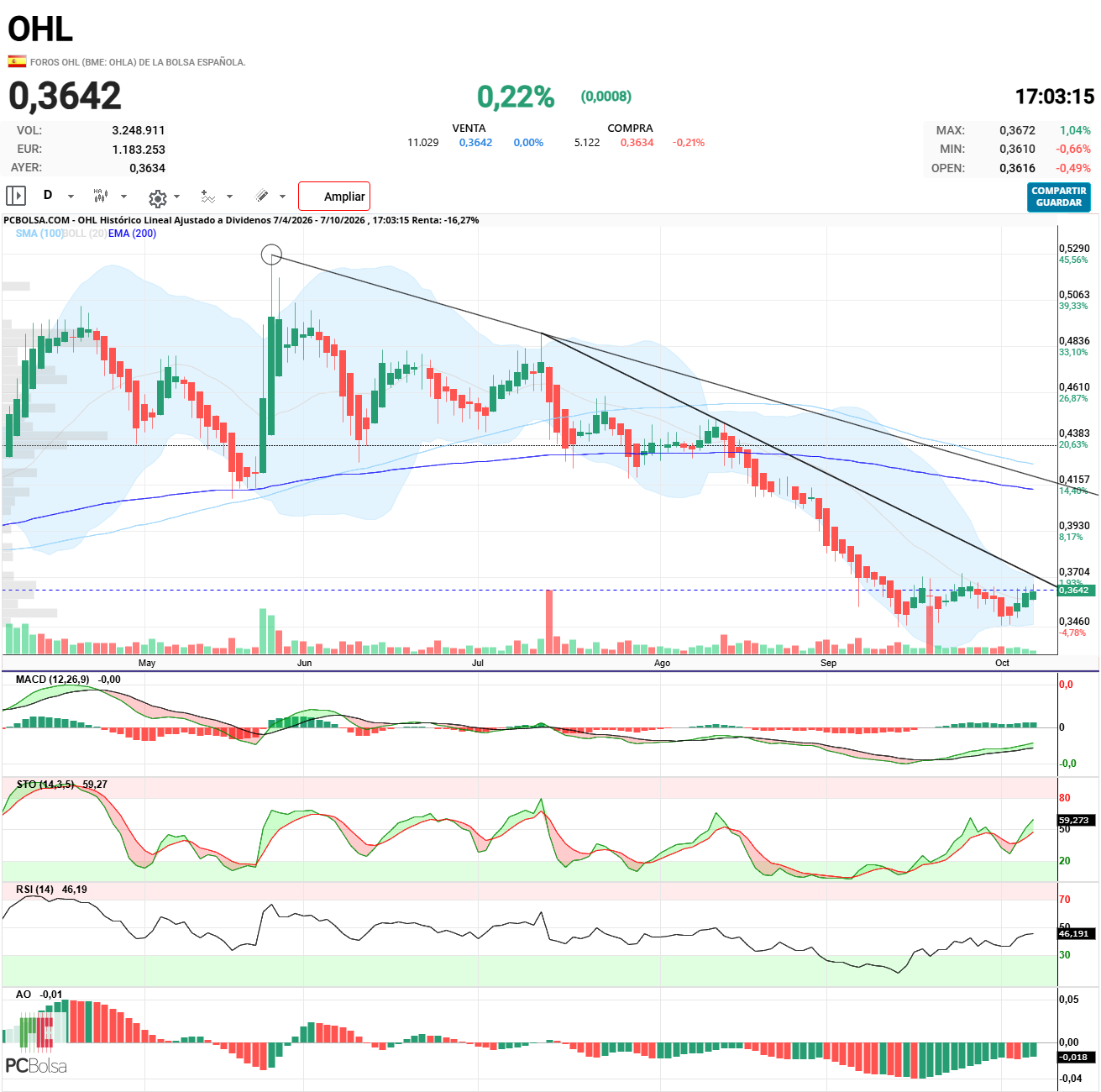Select the MACD (12,26,9) indicator label
The height and width of the screenshot is (1092, 1101).
click(x=52, y=680)
